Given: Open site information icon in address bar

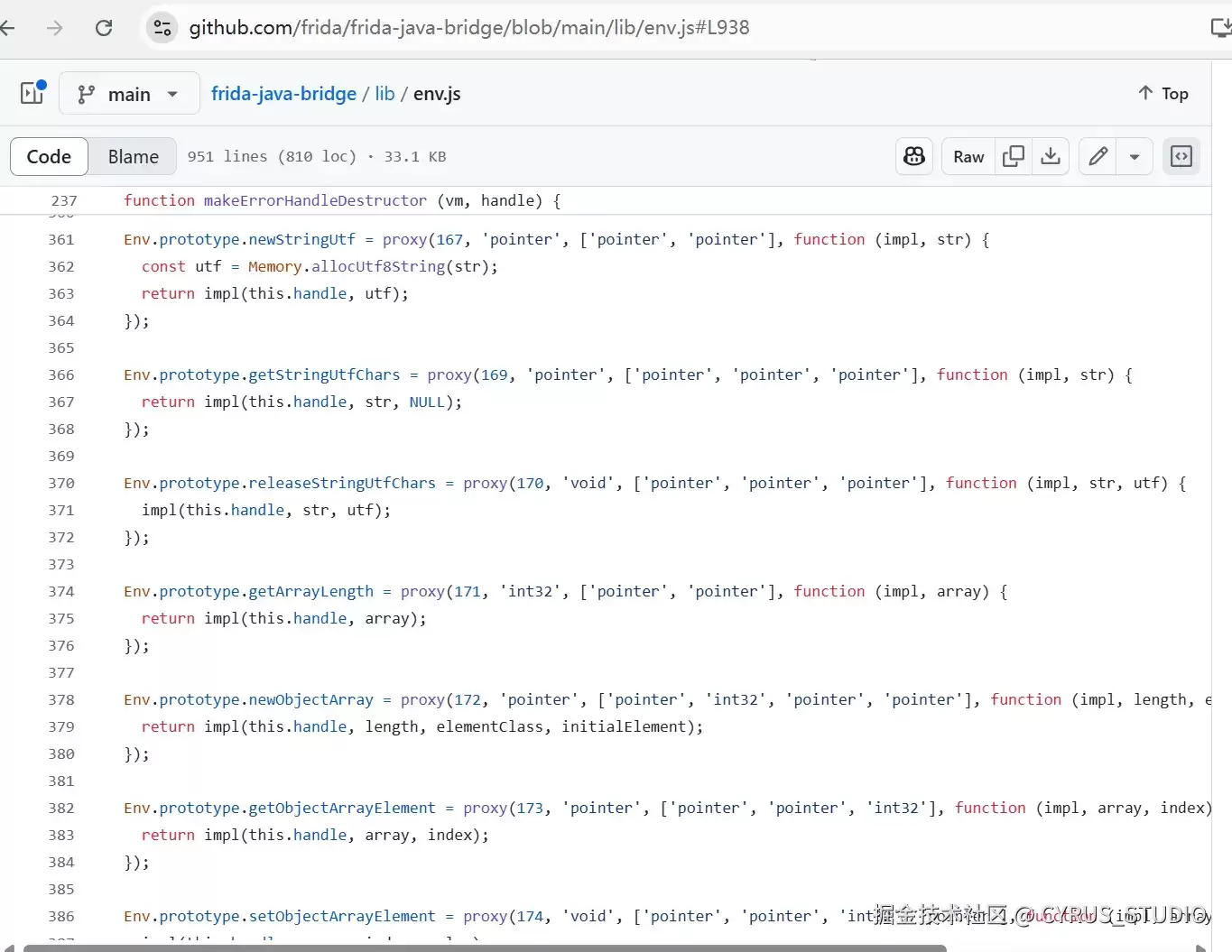Looking at the screenshot, I should [x=162, y=28].
